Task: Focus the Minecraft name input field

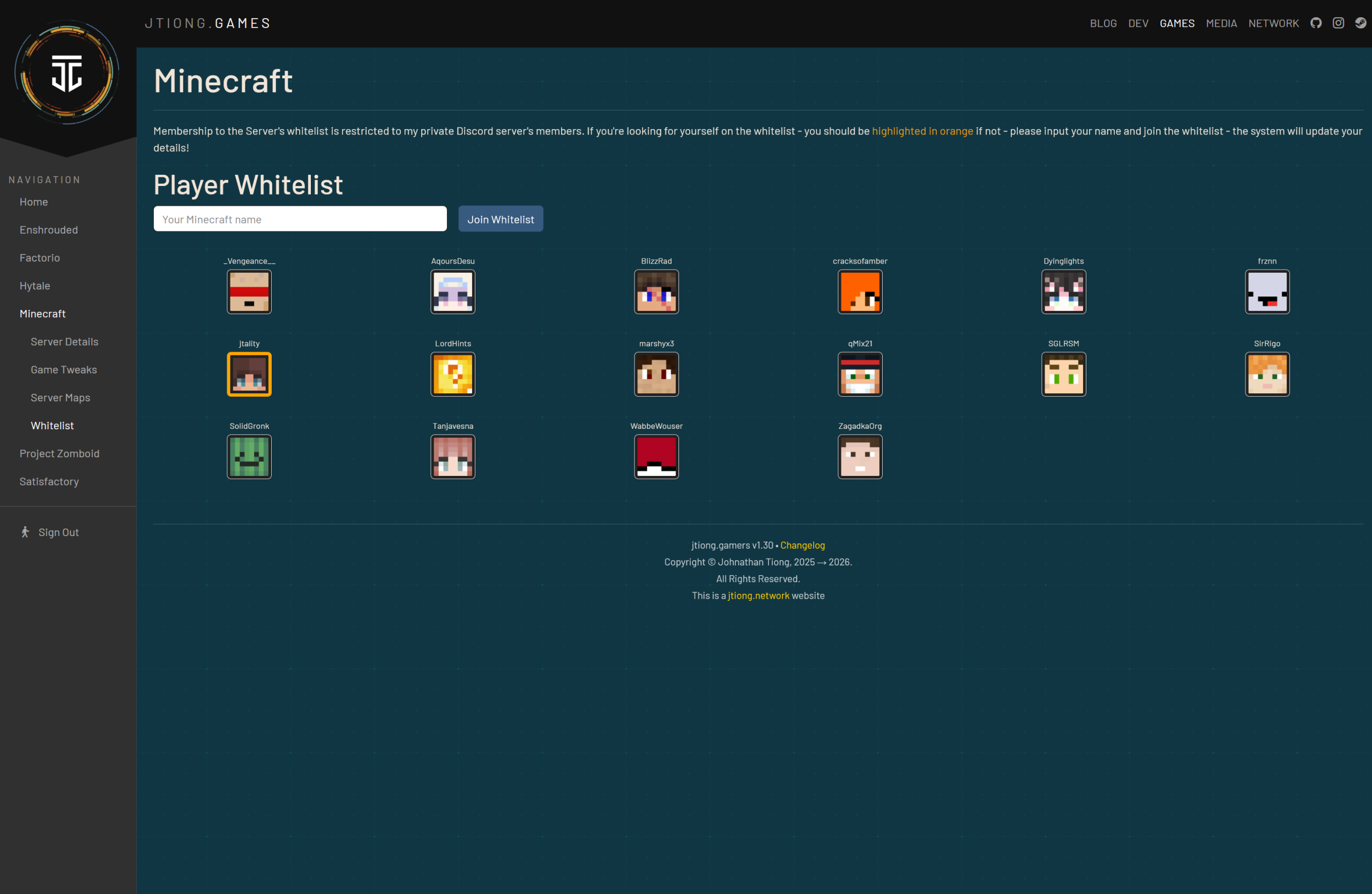Action: tap(300, 219)
